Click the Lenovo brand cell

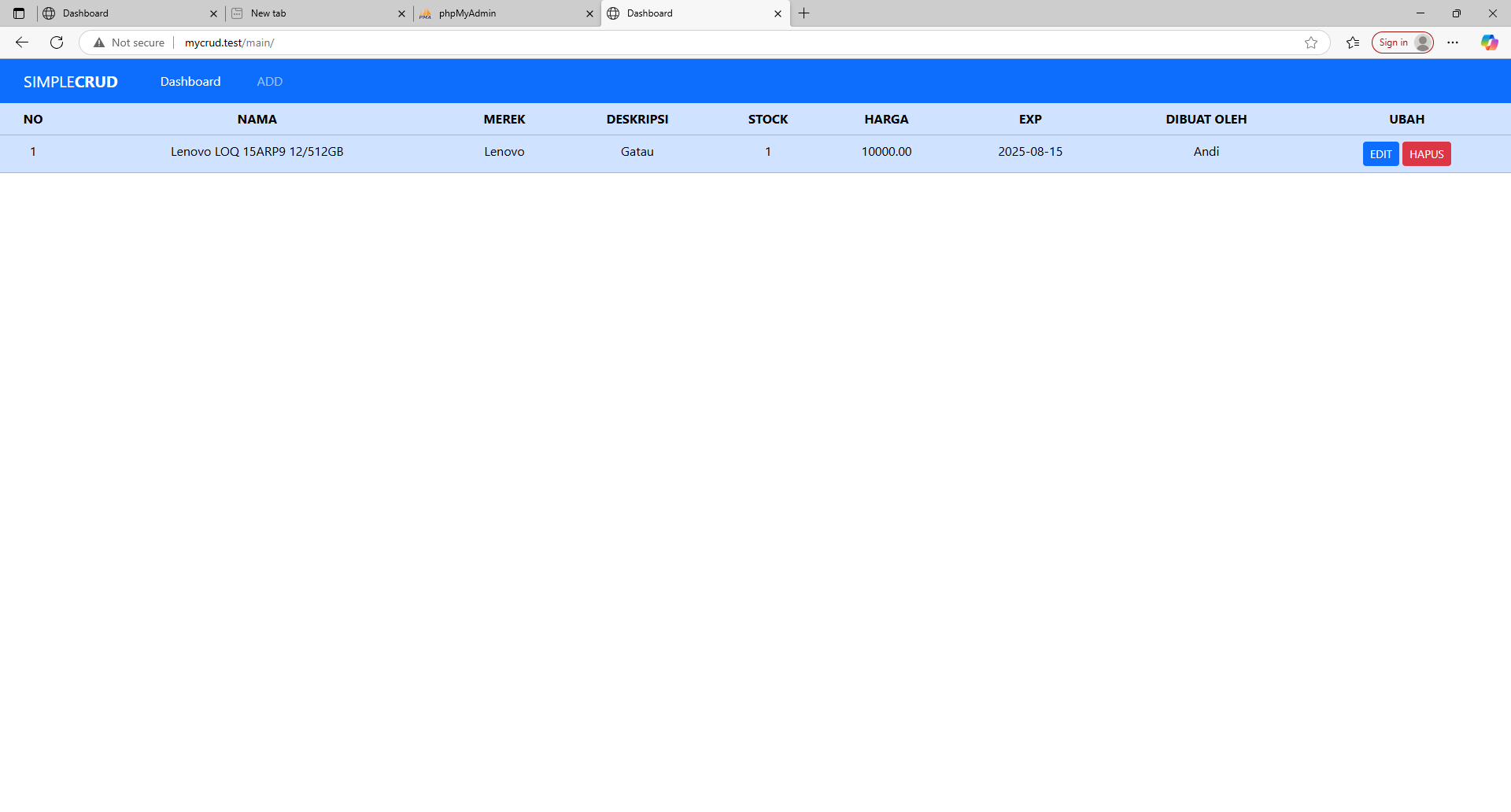pyautogui.click(x=504, y=152)
